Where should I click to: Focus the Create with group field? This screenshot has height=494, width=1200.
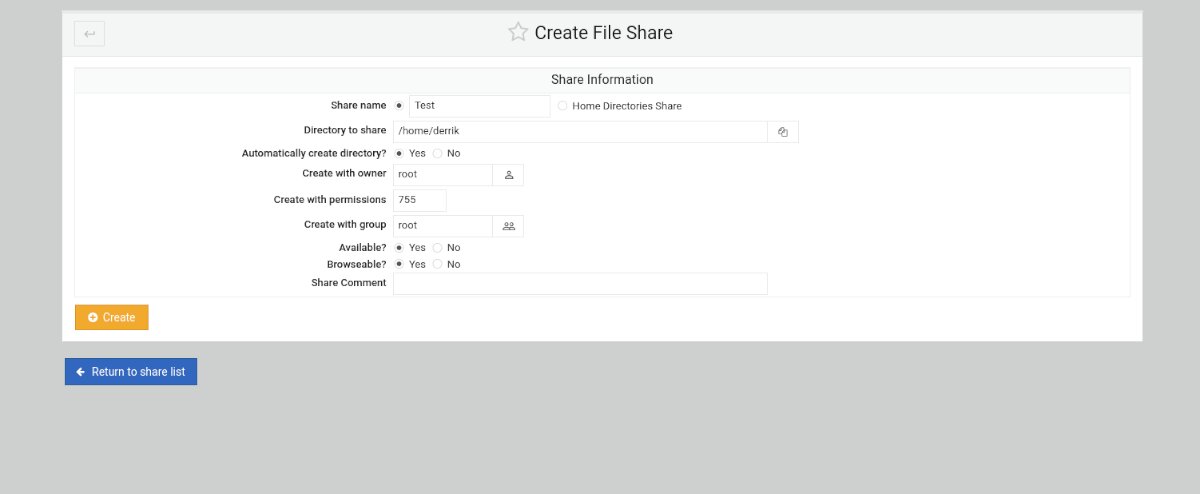pyautogui.click(x=443, y=226)
